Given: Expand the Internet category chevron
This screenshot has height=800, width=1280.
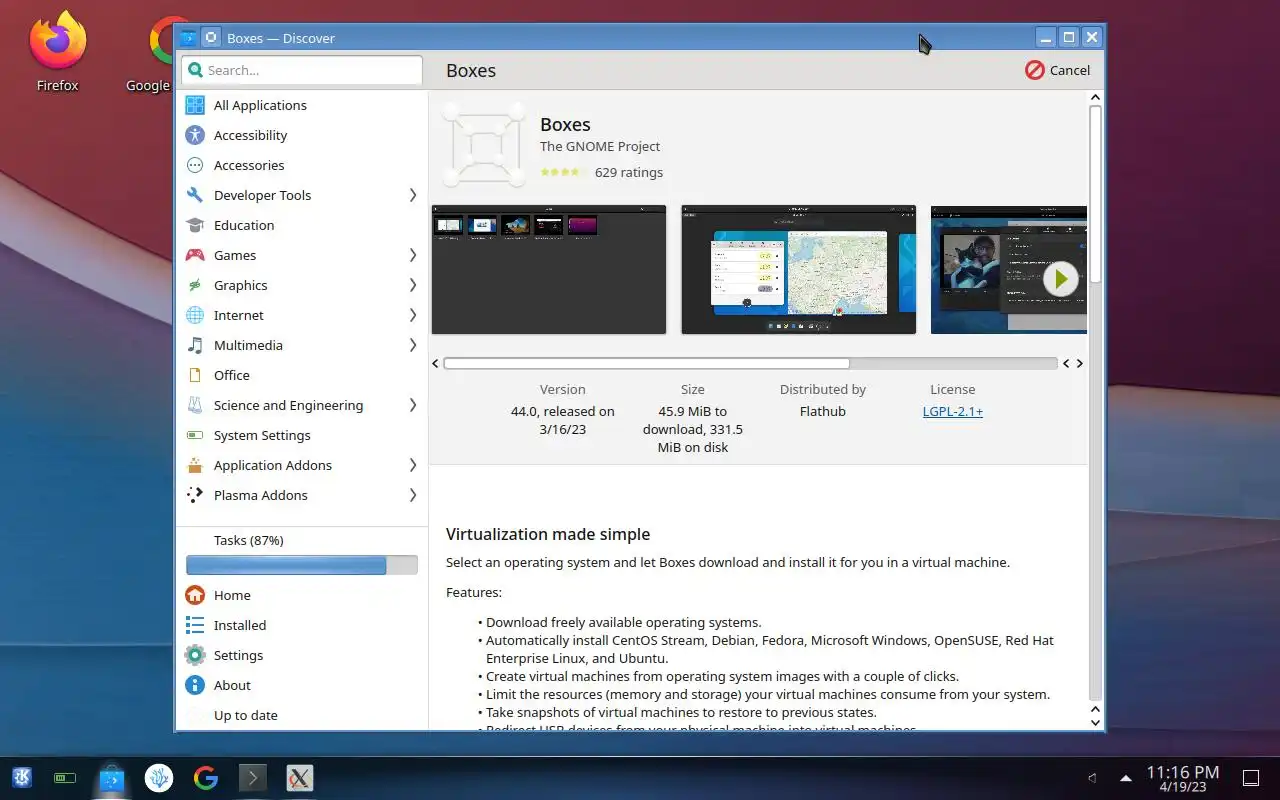Looking at the screenshot, I should click(412, 315).
